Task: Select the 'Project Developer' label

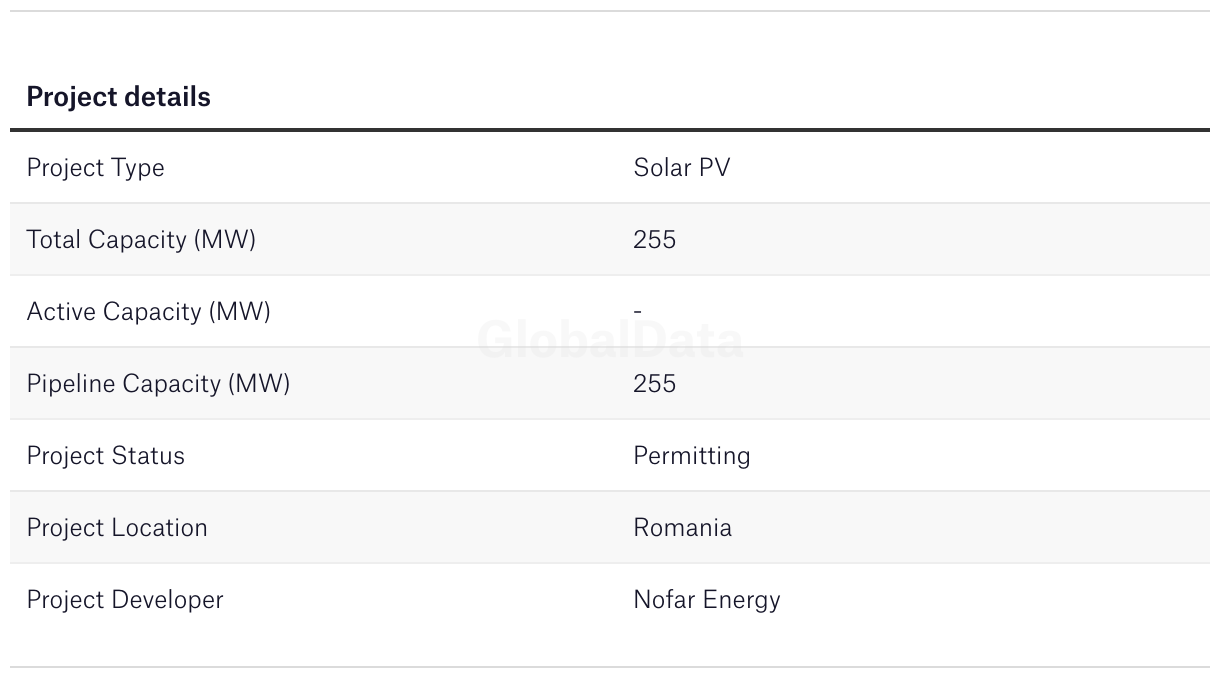Action: point(125,600)
